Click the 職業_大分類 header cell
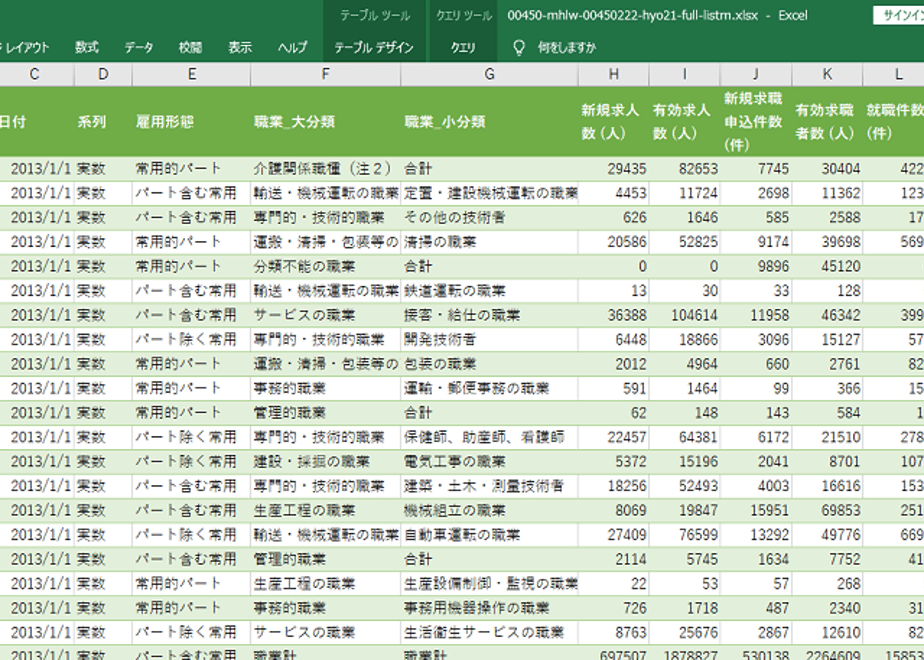 point(326,122)
